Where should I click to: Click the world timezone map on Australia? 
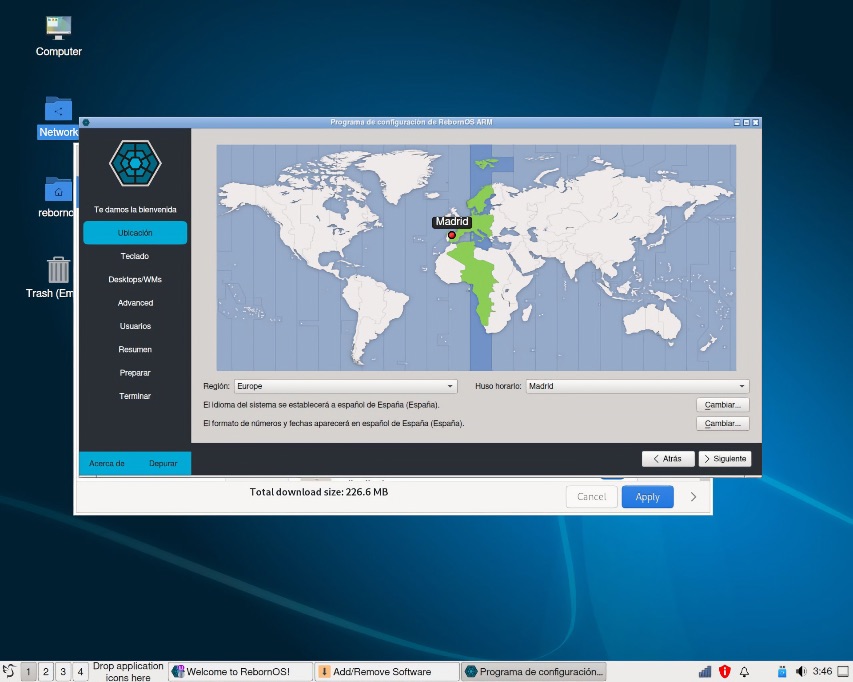point(652,320)
